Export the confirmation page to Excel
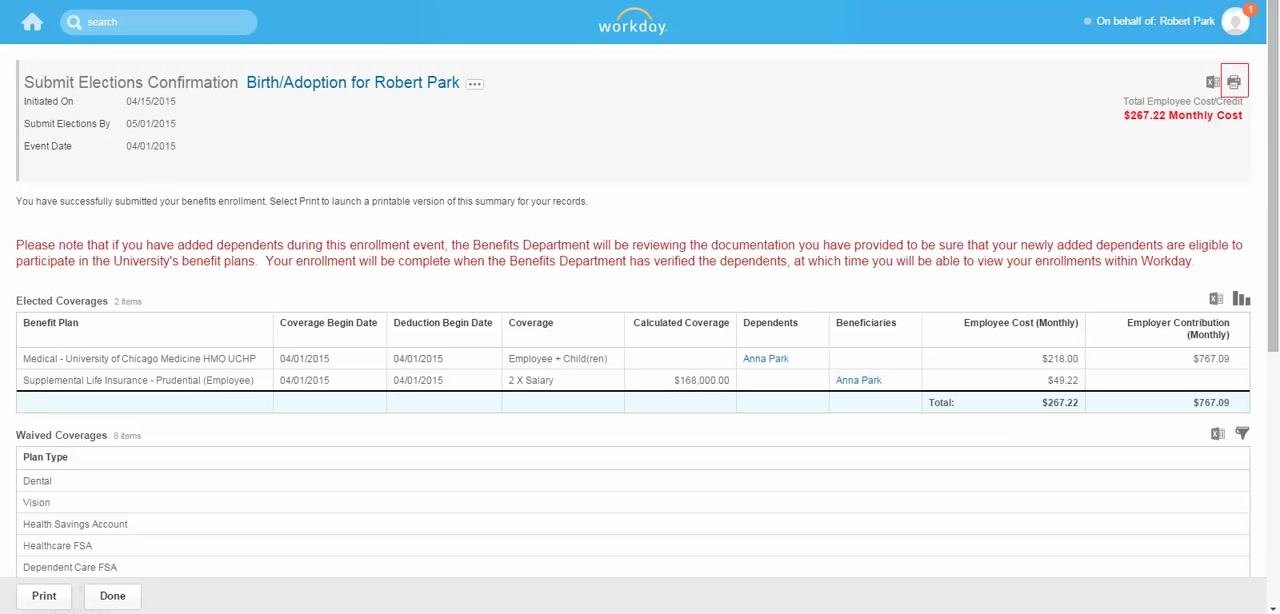Image resolution: width=1280 pixels, height=614 pixels. [1212, 82]
